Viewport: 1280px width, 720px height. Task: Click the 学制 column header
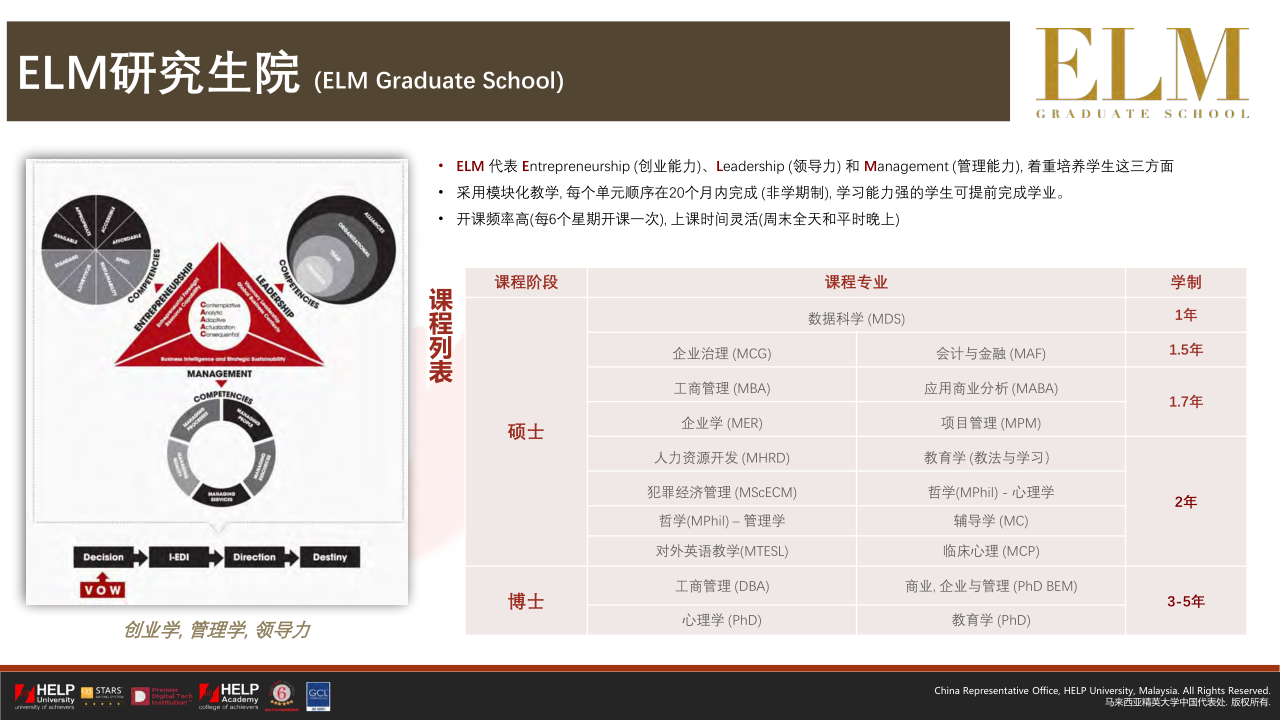pos(1185,283)
